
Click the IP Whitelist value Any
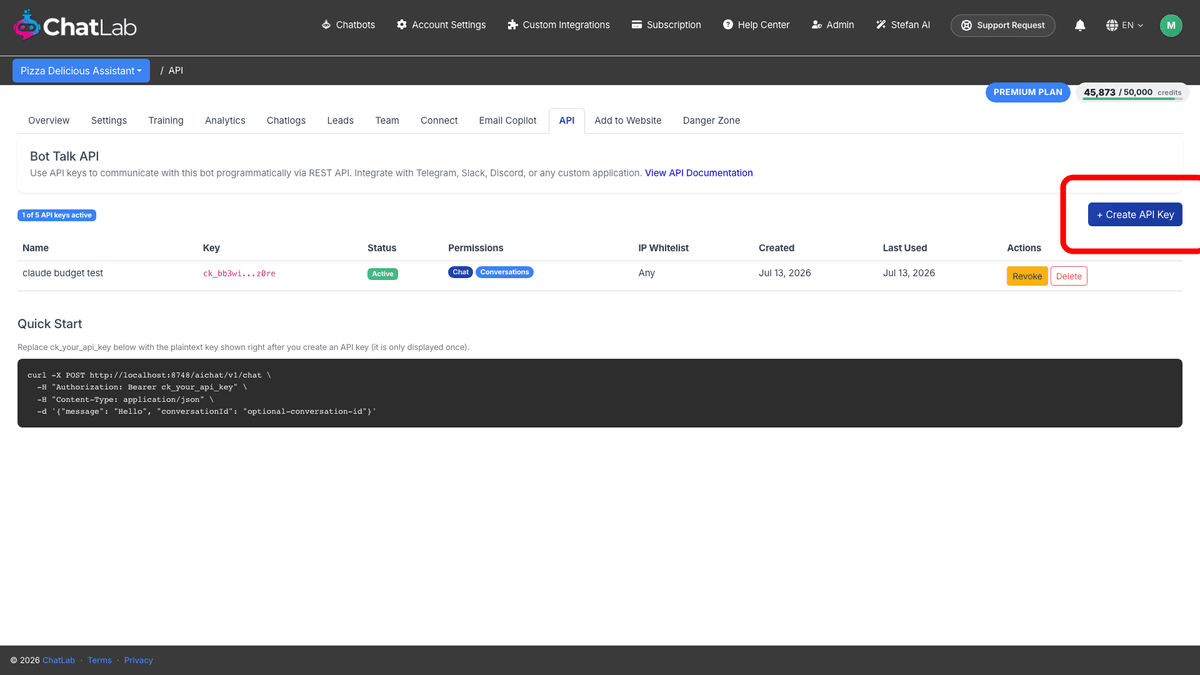pyautogui.click(x=647, y=273)
